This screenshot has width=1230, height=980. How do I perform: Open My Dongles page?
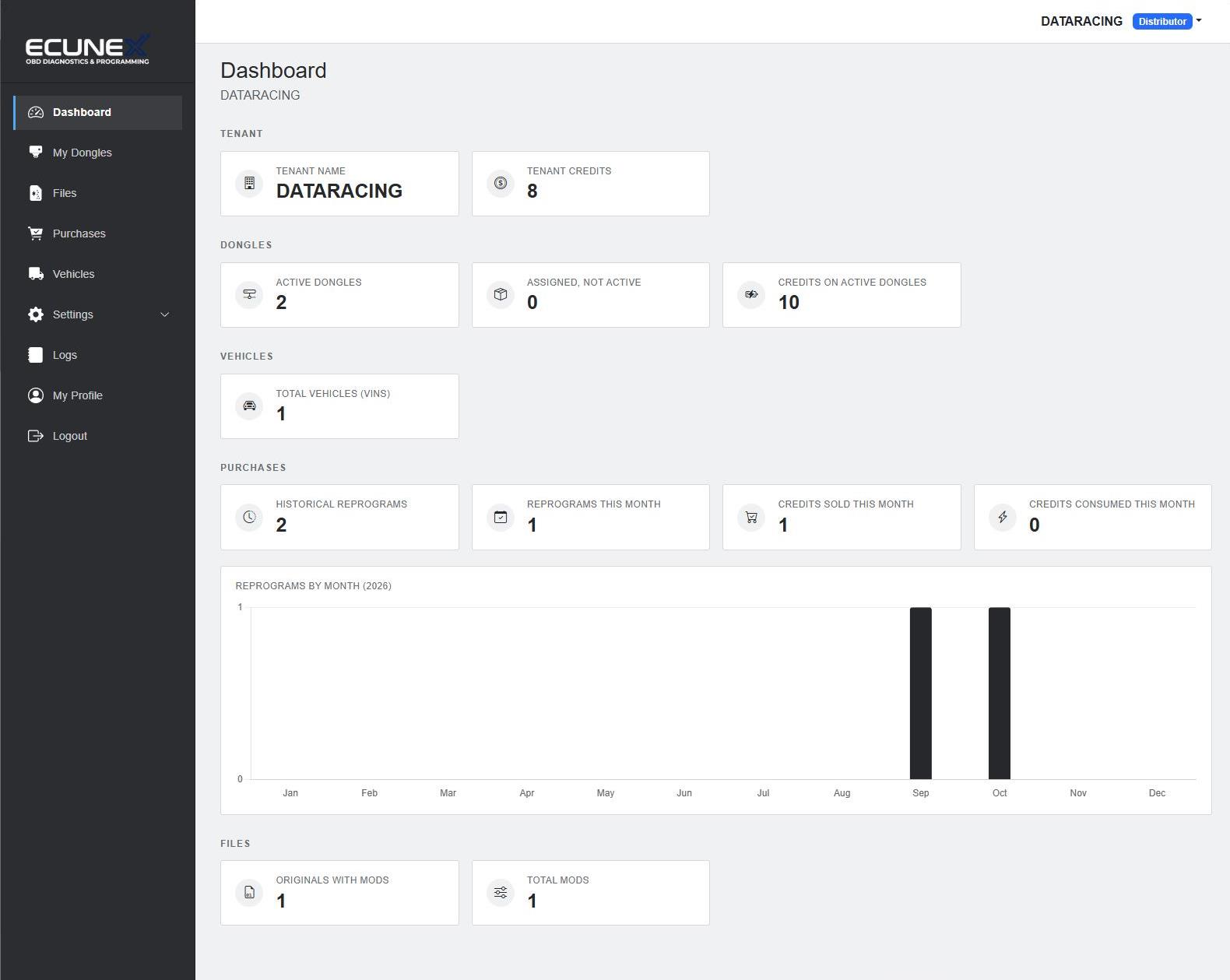point(98,153)
